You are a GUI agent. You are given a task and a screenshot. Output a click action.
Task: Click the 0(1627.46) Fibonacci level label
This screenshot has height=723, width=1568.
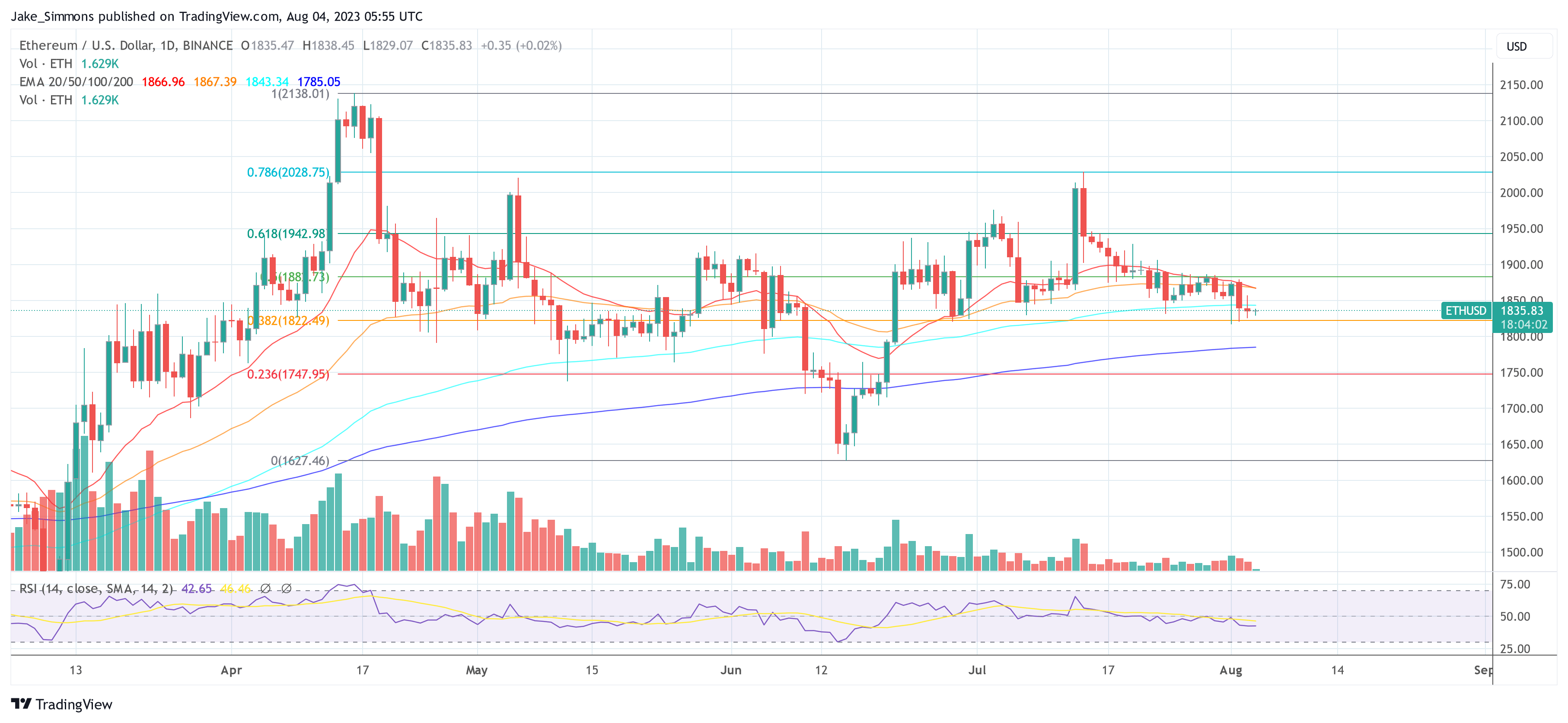coord(300,461)
